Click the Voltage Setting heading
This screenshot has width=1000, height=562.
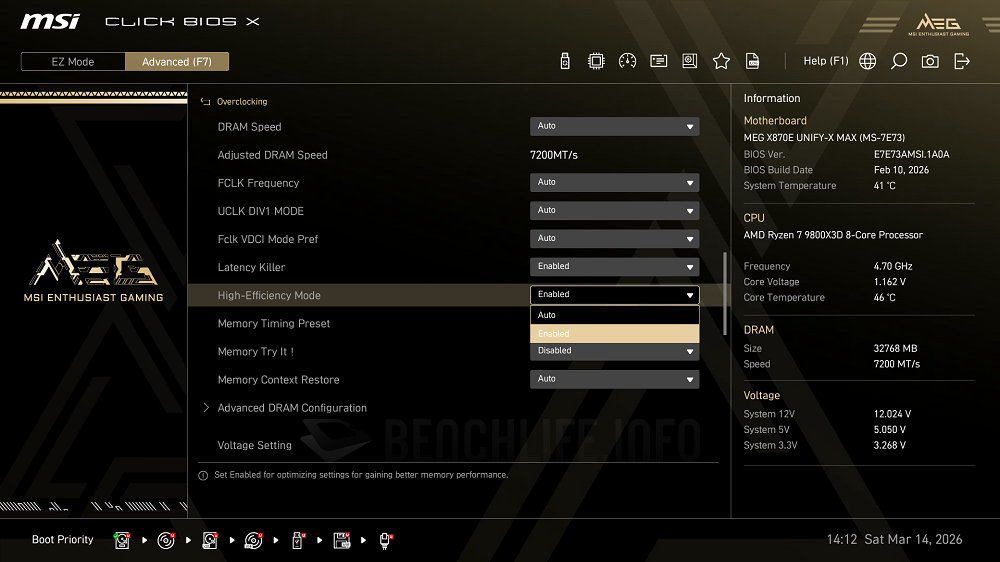tap(254, 445)
